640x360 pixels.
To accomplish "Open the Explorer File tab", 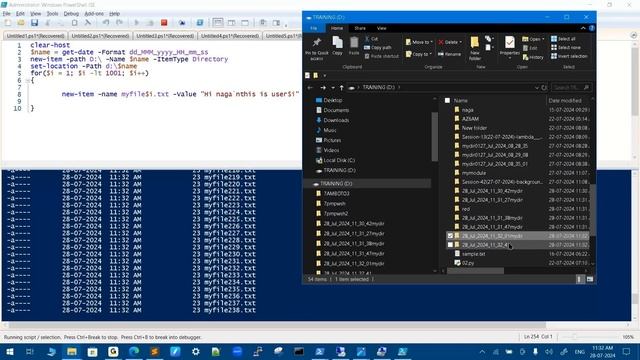I will [313, 28].
